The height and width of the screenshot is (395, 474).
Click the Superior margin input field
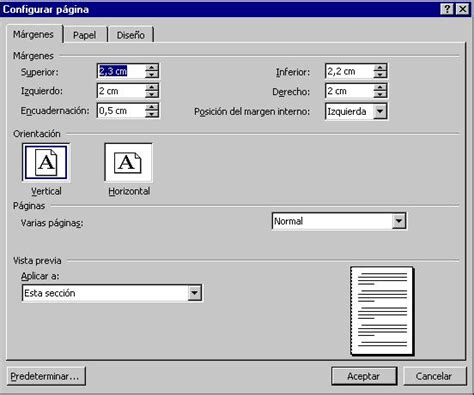pyautogui.click(x=121, y=71)
